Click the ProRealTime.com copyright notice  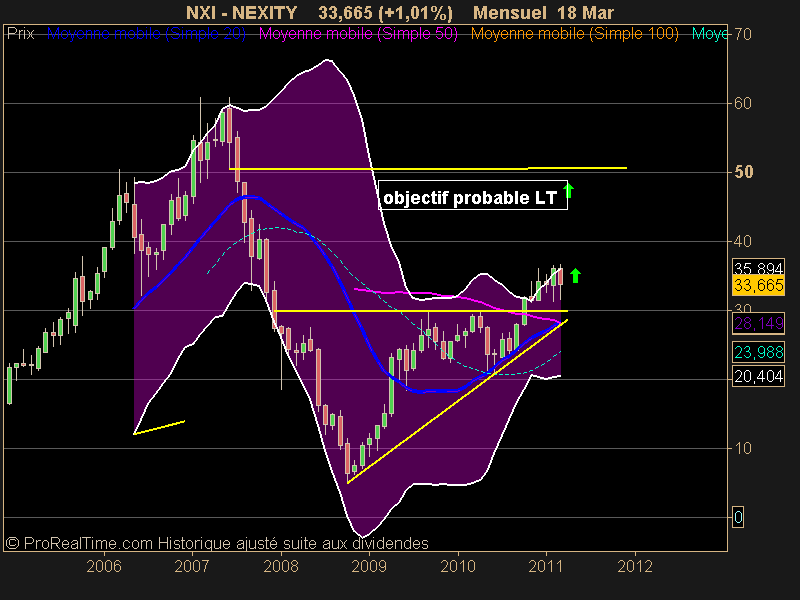click(x=217, y=543)
